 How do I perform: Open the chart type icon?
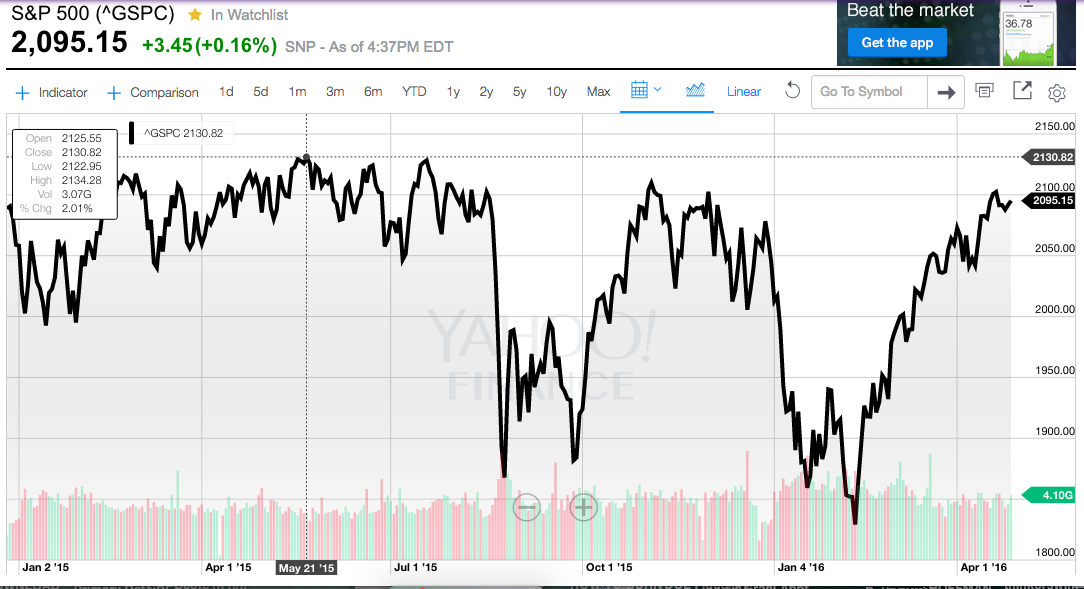pos(695,91)
